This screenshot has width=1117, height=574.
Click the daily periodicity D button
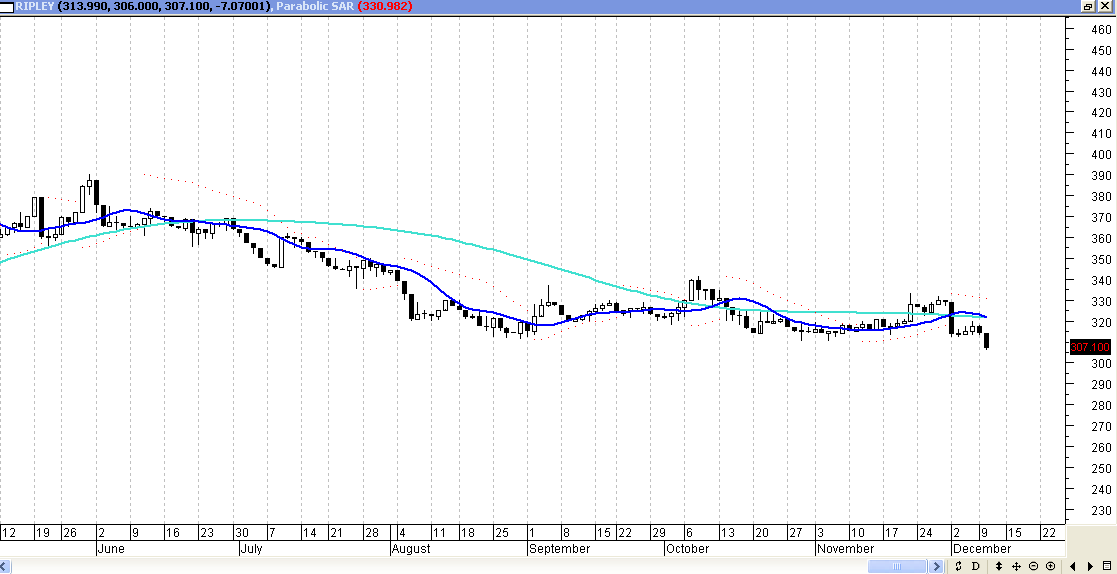[x=975, y=566]
